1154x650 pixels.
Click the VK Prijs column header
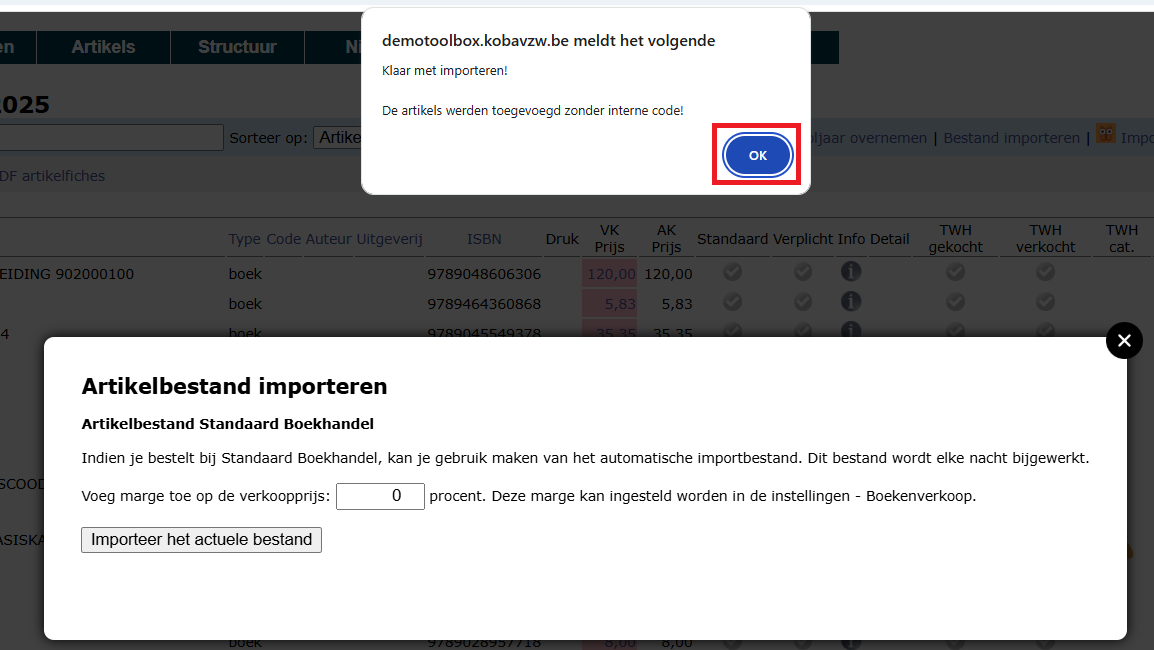point(609,239)
